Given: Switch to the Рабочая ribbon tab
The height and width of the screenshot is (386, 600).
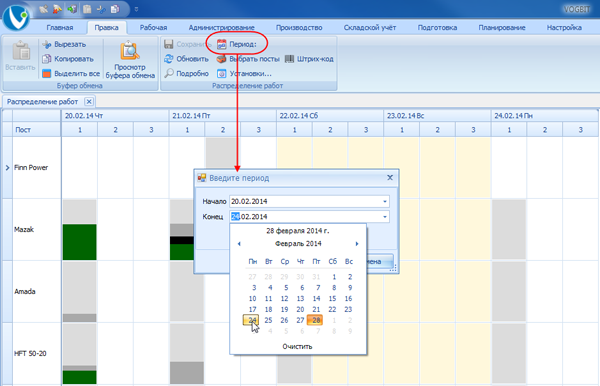Looking at the screenshot, I should click(153, 28).
